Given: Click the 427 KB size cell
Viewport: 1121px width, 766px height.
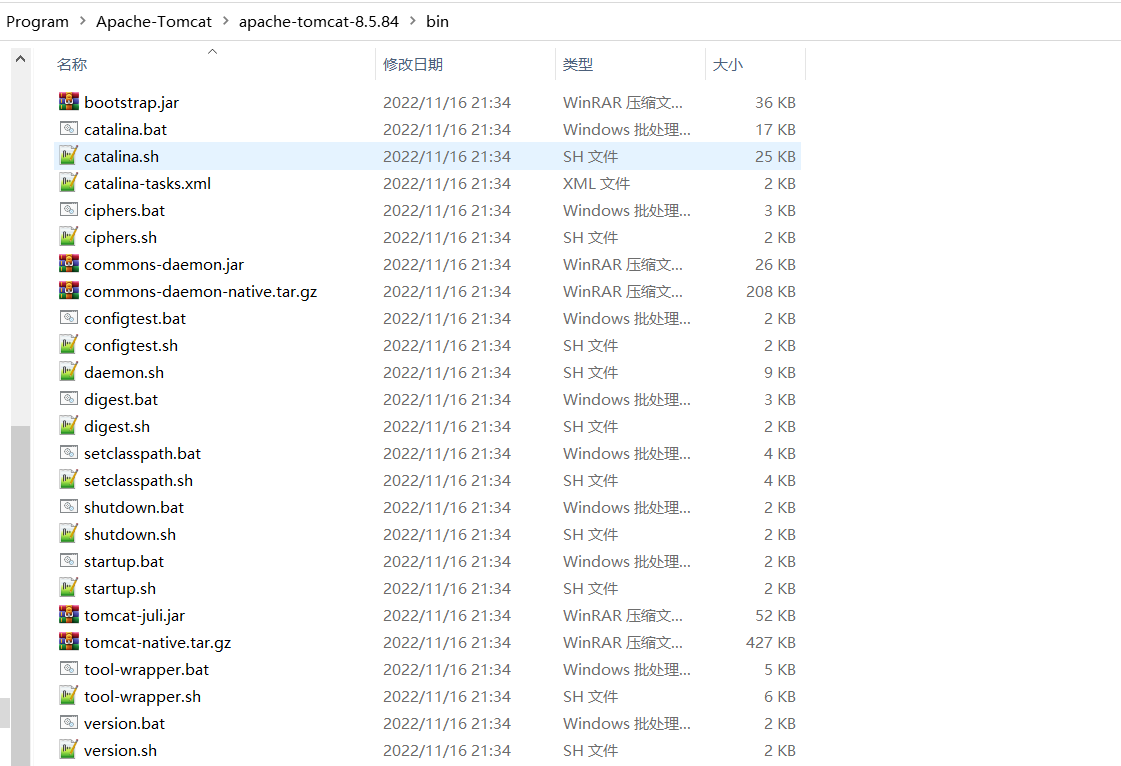Looking at the screenshot, I should click(771, 642).
